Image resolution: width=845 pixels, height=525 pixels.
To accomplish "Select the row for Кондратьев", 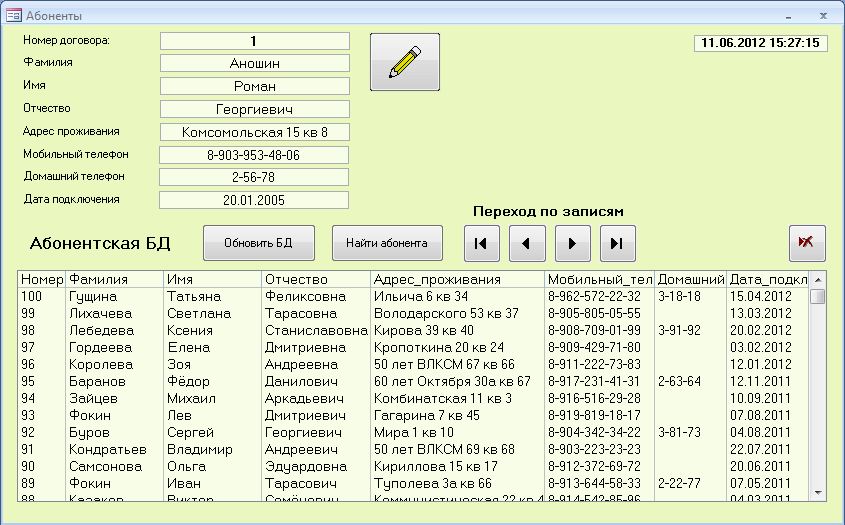I will pyautogui.click(x=414, y=450).
